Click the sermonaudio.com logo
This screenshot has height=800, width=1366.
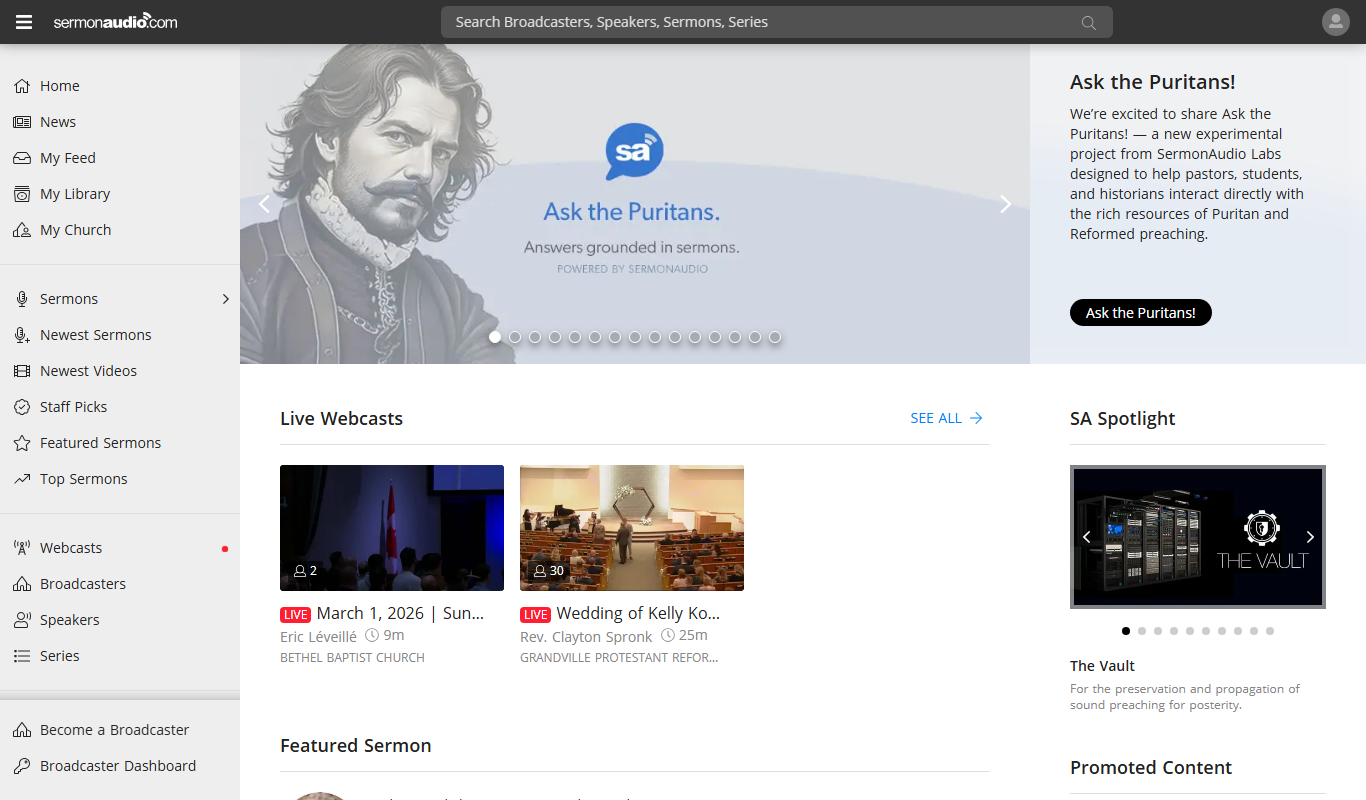tap(115, 21)
